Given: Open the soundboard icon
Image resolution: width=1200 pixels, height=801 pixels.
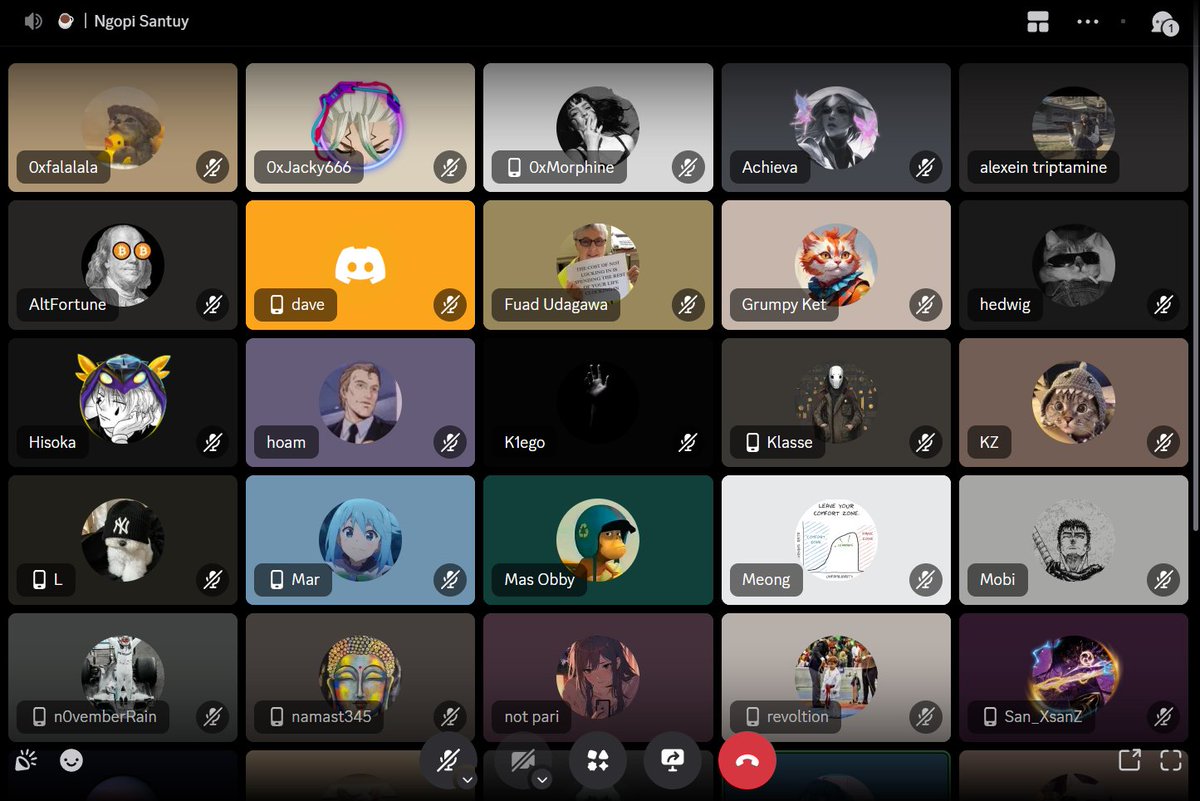Looking at the screenshot, I should [x=26, y=761].
